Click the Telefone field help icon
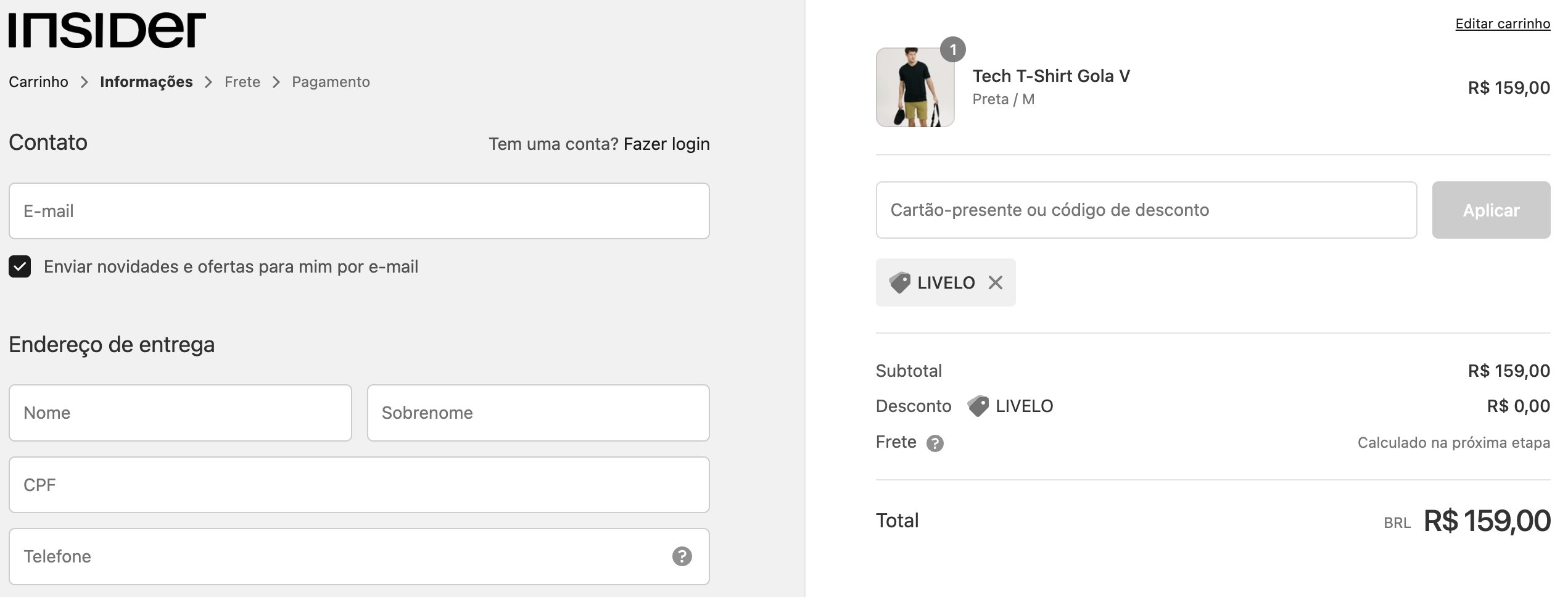The height and width of the screenshot is (597, 1568). click(682, 556)
